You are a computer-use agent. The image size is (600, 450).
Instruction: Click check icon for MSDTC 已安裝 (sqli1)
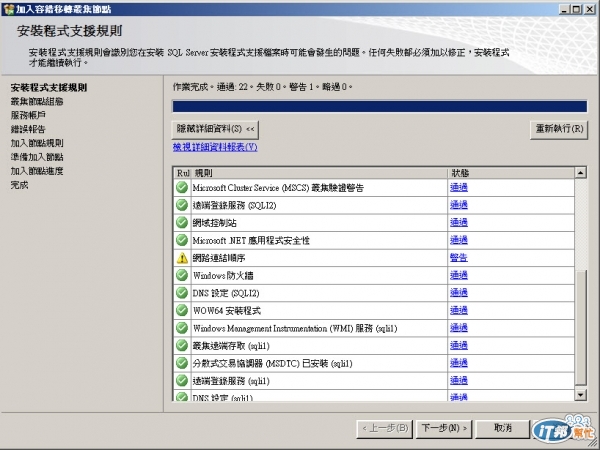click(x=182, y=363)
